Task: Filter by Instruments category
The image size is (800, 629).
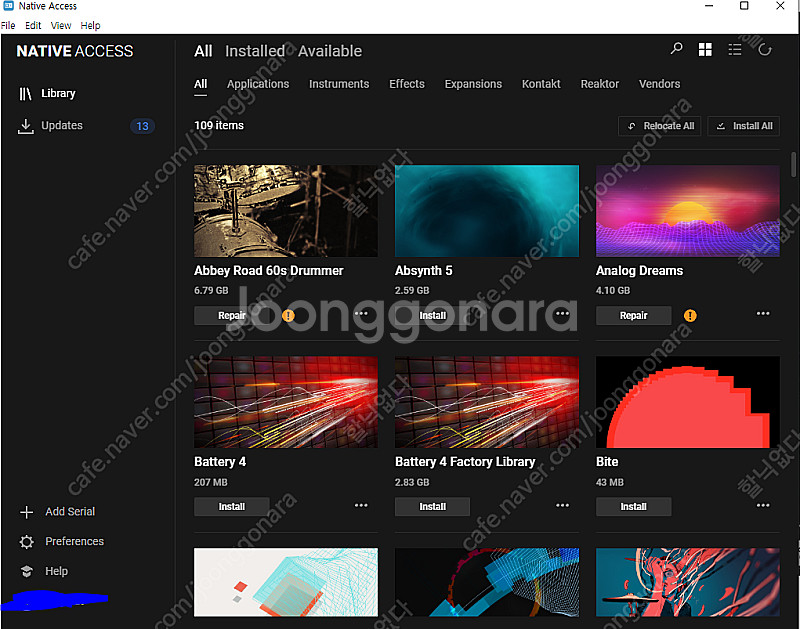Action: 339,84
